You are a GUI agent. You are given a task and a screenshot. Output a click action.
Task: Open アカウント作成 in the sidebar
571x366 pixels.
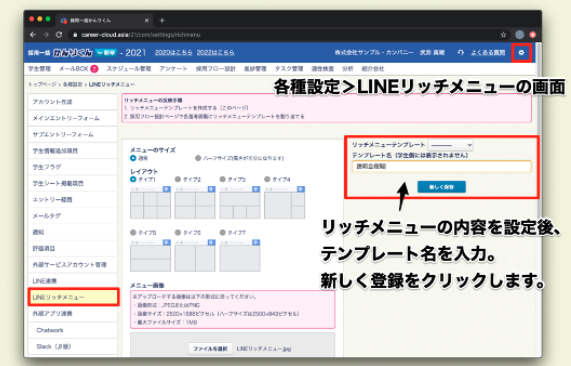pos(73,102)
